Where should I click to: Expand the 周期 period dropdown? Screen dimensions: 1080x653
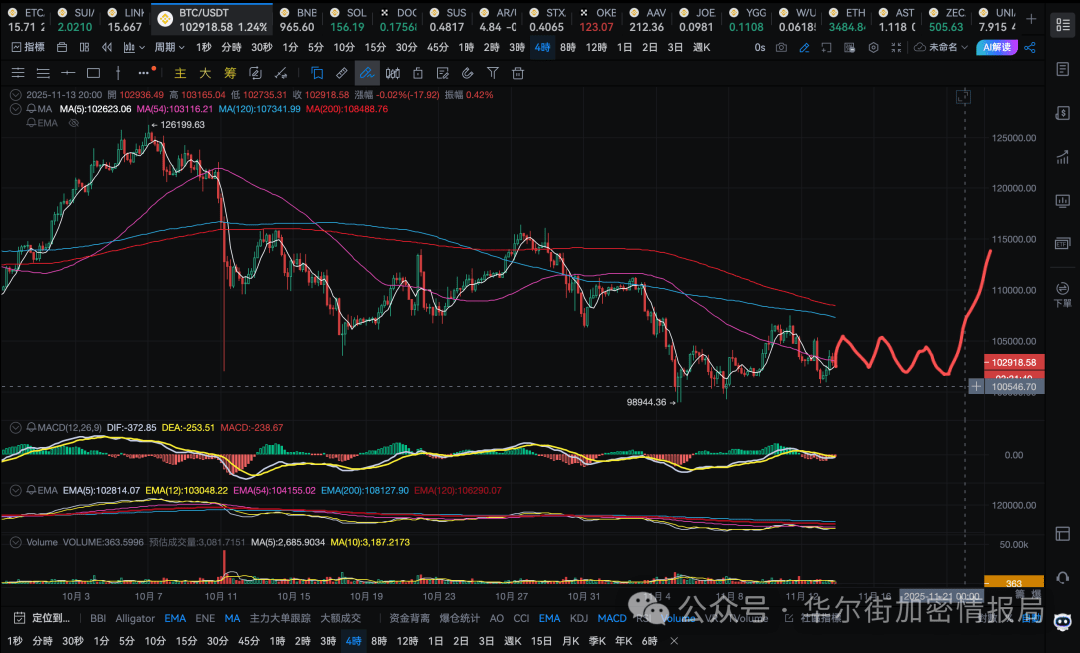point(169,48)
